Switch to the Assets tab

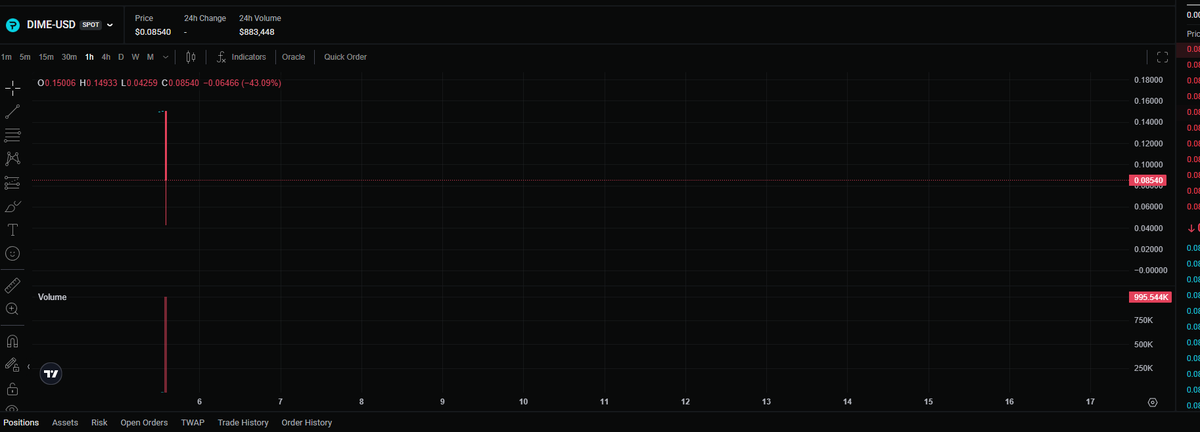65,423
